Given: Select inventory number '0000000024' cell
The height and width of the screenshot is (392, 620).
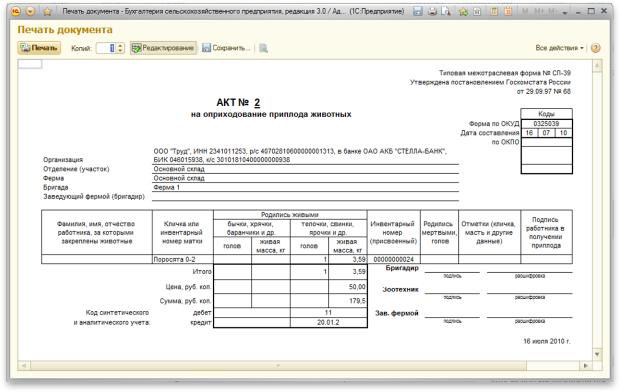Looking at the screenshot, I should (393, 259).
